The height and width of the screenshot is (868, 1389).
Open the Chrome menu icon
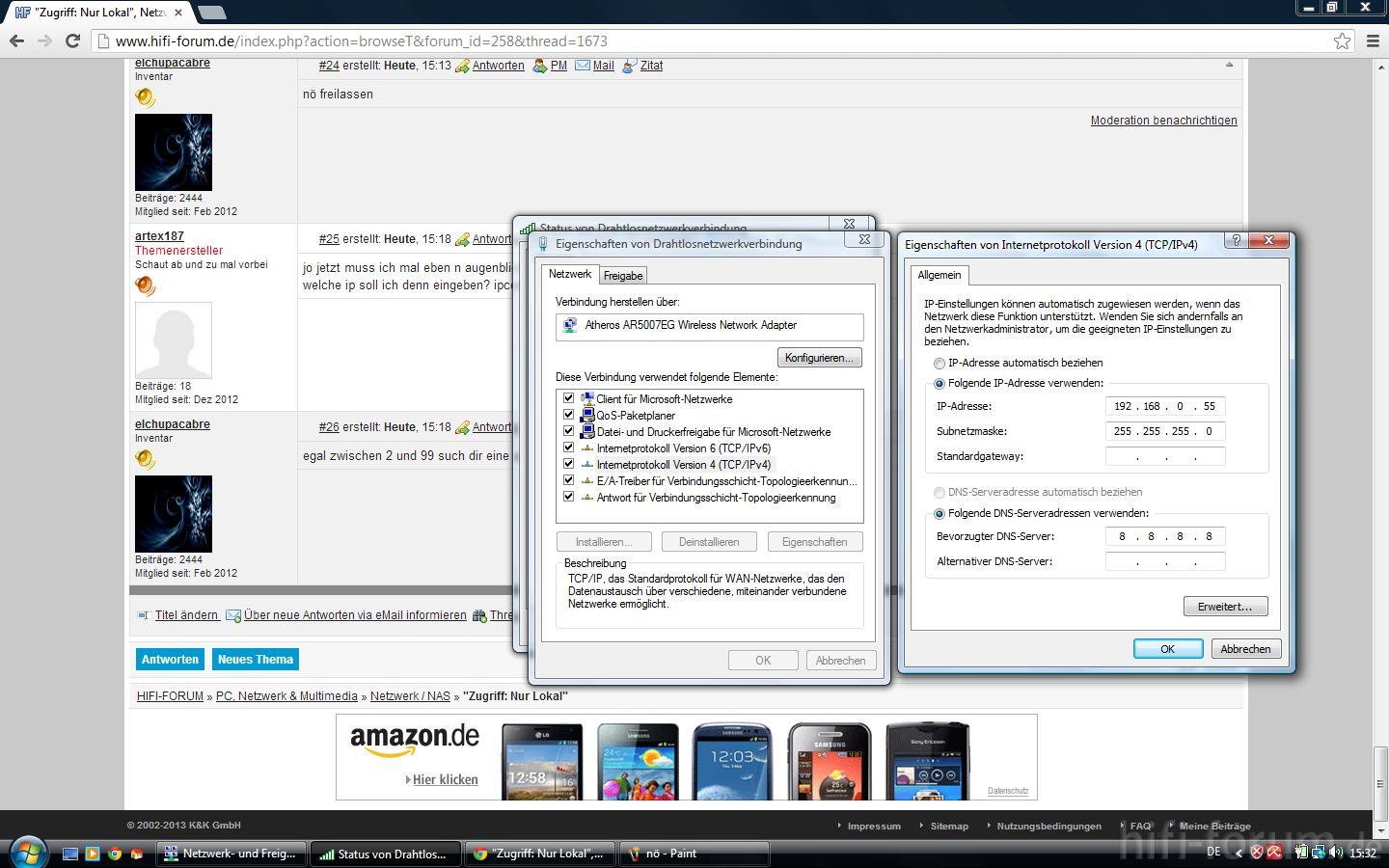point(1373,41)
